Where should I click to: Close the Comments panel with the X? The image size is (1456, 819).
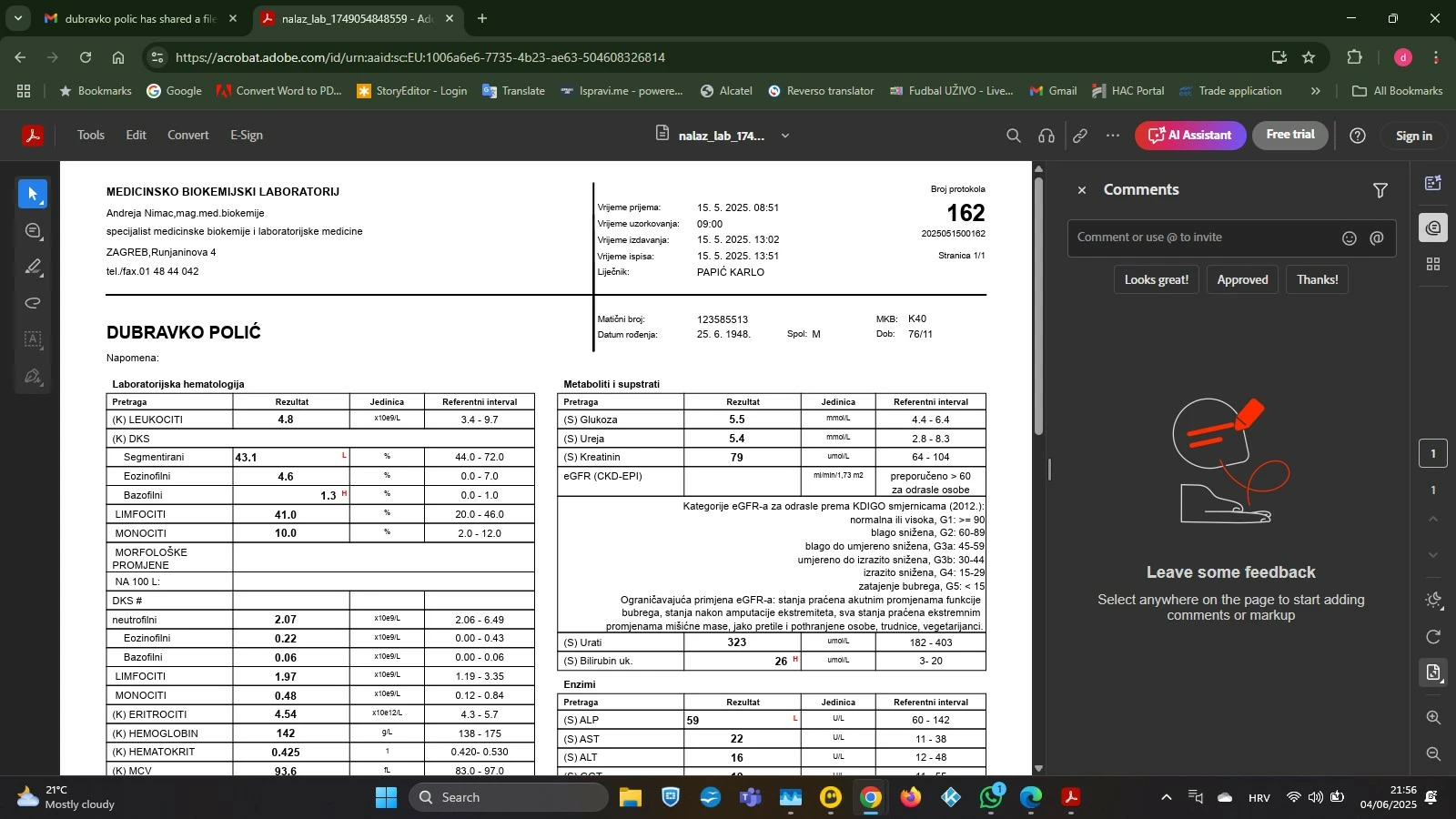tap(1082, 190)
